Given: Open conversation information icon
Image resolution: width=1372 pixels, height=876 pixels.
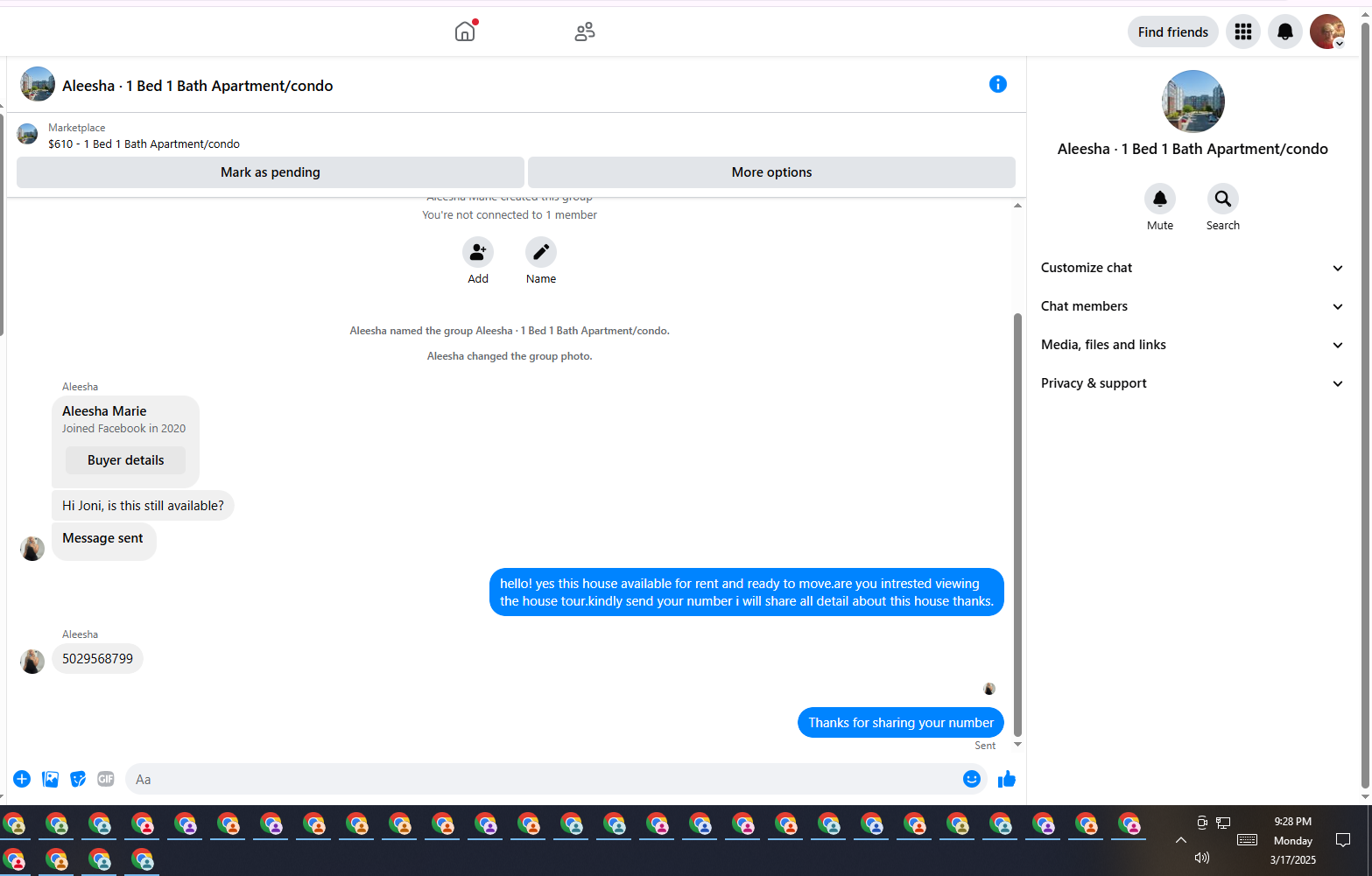Looking at the screenshot, I should tap(998, 84).
